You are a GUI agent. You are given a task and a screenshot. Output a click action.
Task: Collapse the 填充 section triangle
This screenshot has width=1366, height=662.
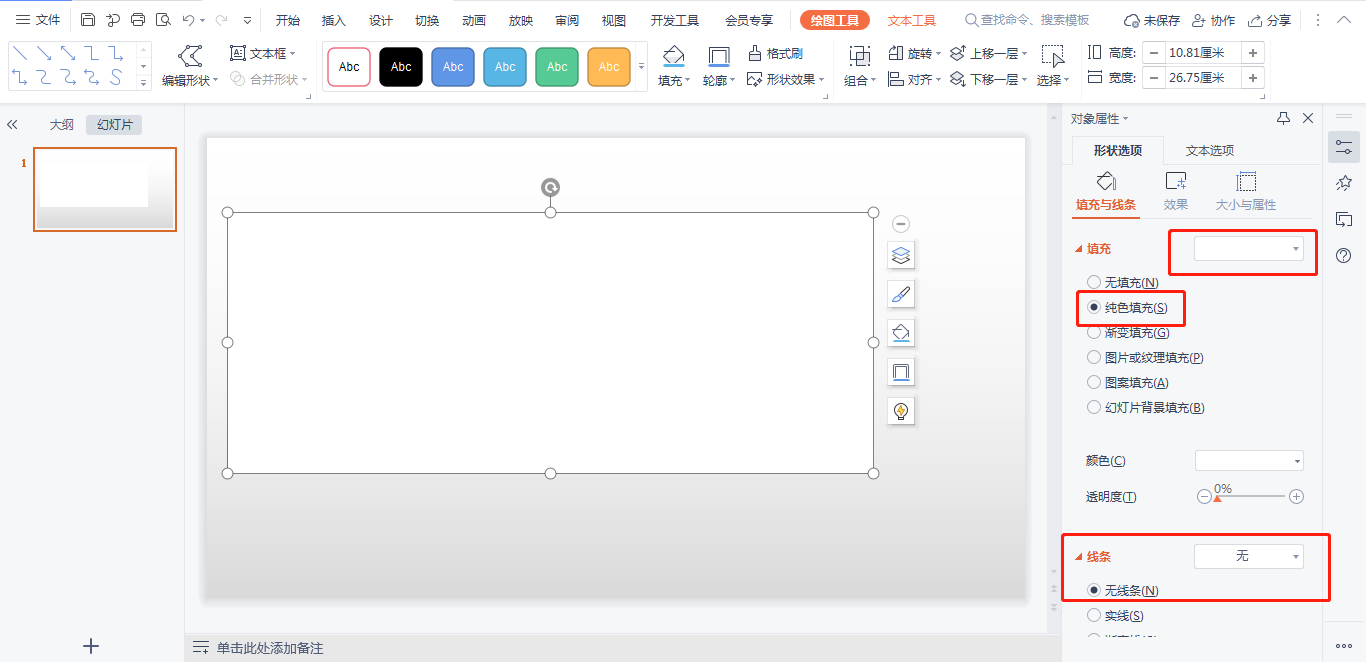pos(1079,249)
